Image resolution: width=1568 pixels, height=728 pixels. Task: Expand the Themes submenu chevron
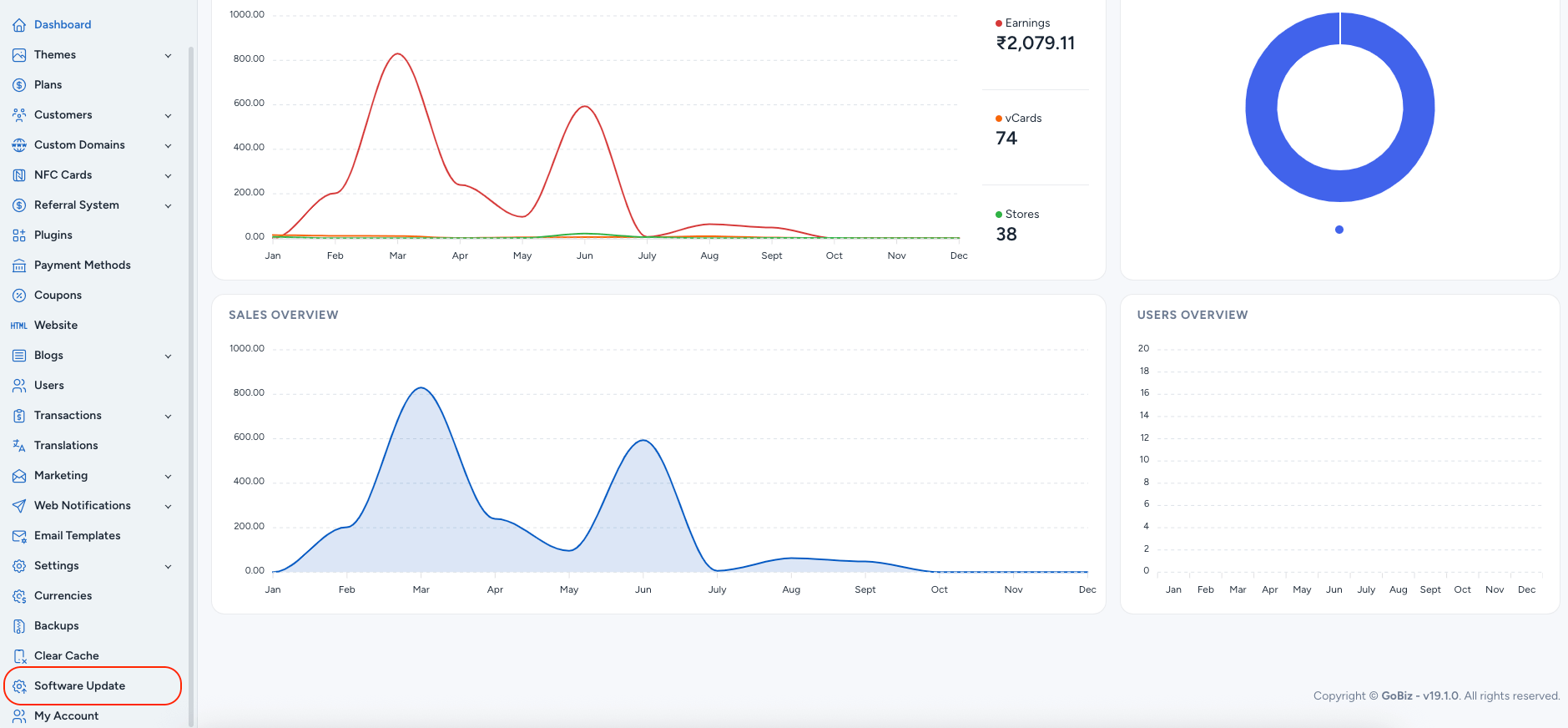169,56
